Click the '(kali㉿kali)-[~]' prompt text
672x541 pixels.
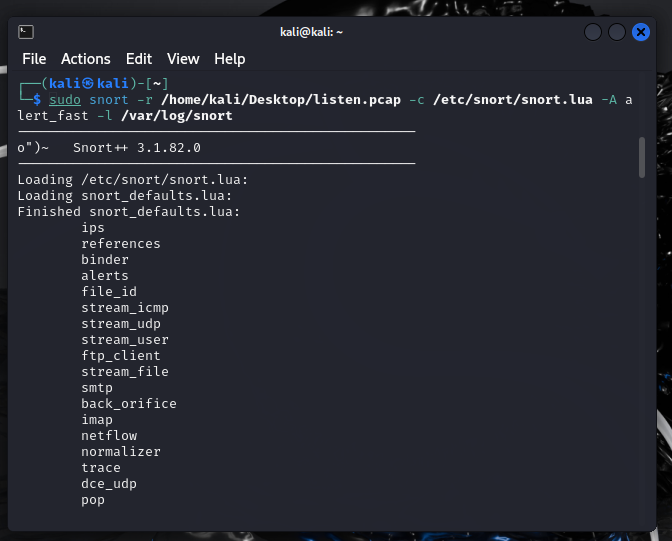click(105, 84)
